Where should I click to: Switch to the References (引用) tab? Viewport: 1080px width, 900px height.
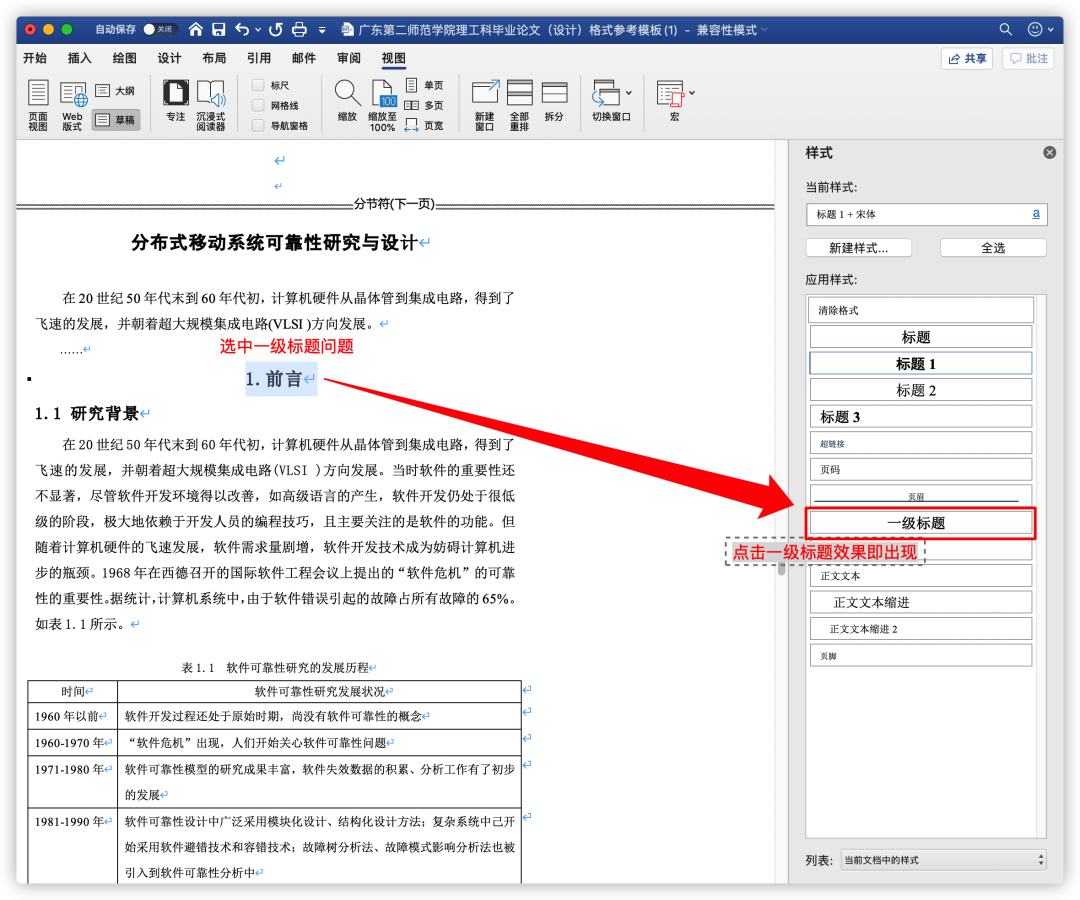(259, 59)
